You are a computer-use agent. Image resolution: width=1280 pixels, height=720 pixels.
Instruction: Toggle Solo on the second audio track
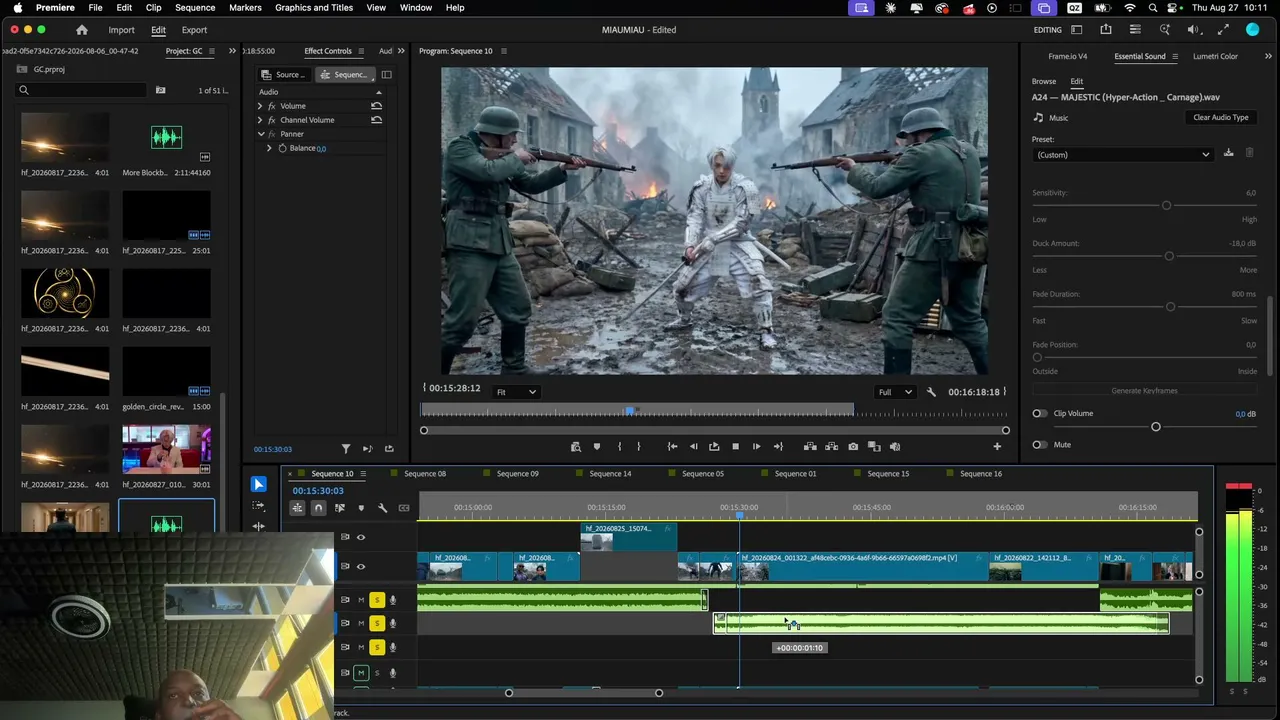pyautogui.click(x=377, y=624)
